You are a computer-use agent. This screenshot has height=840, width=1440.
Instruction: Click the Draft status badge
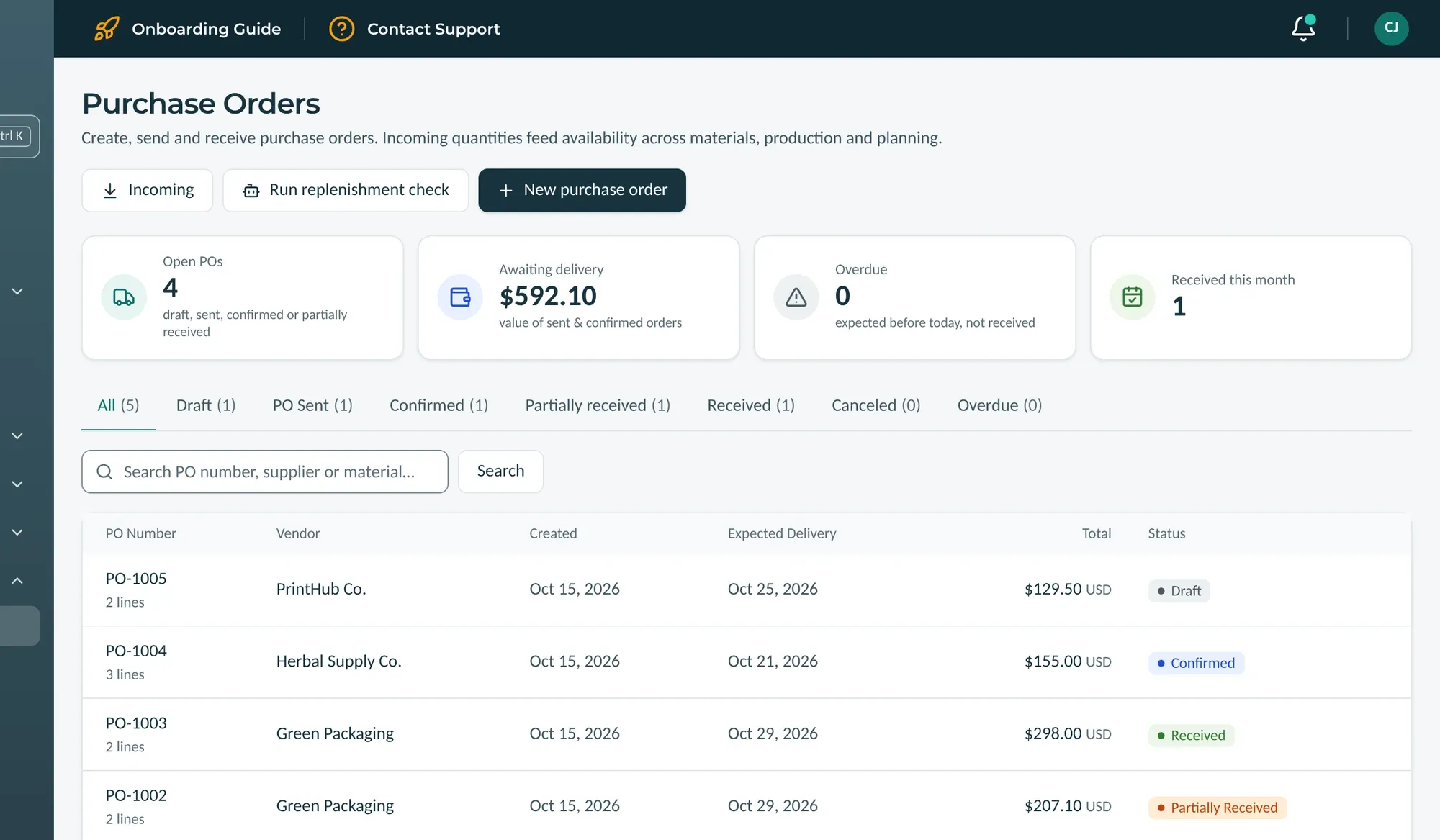point(1179,591)
